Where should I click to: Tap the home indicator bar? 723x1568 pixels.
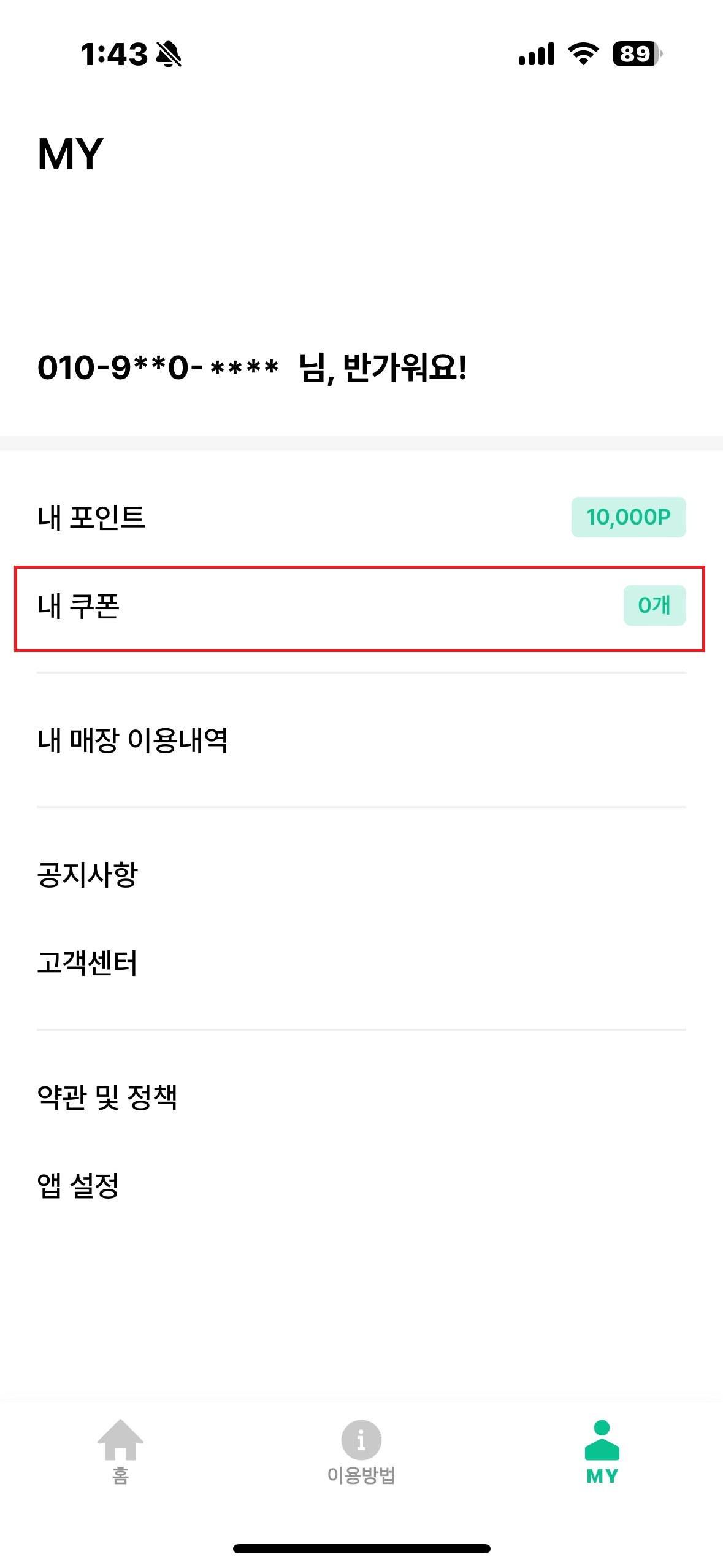click(361, 1548)
